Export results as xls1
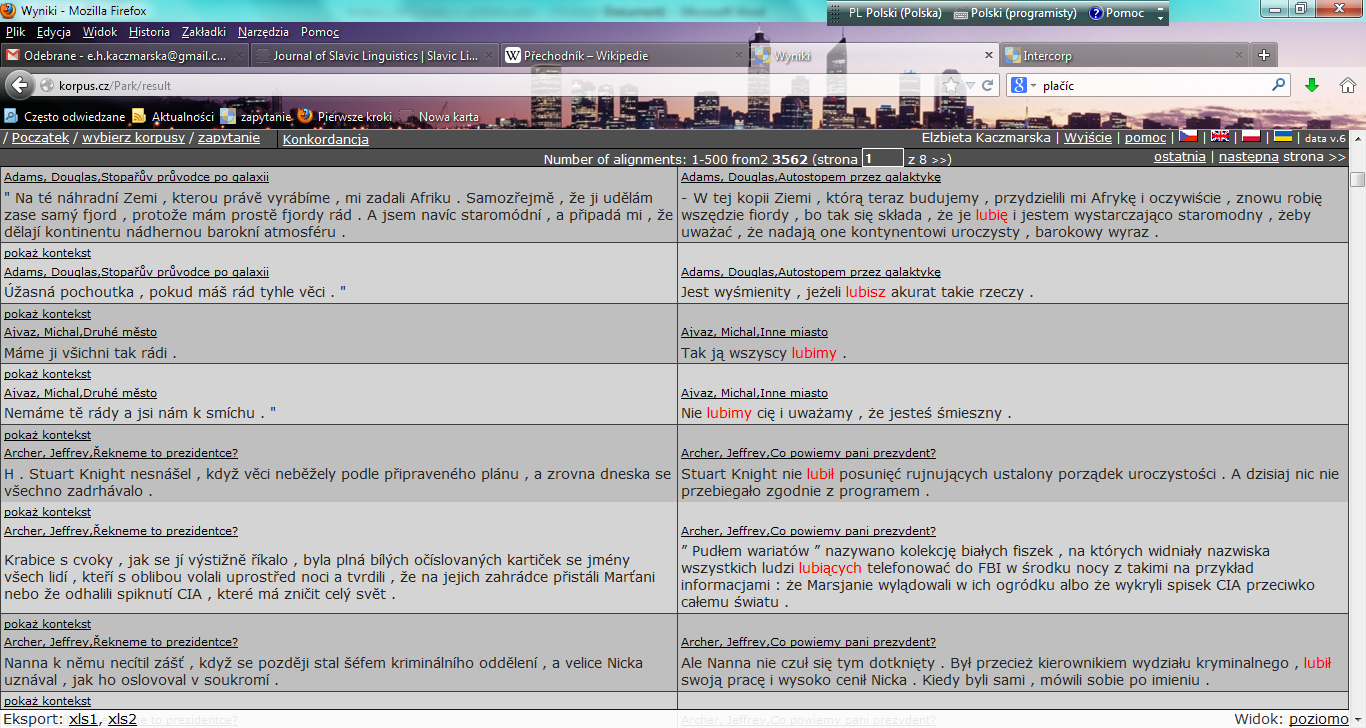Screen dimensions: 1366x728 coord(84,719)
